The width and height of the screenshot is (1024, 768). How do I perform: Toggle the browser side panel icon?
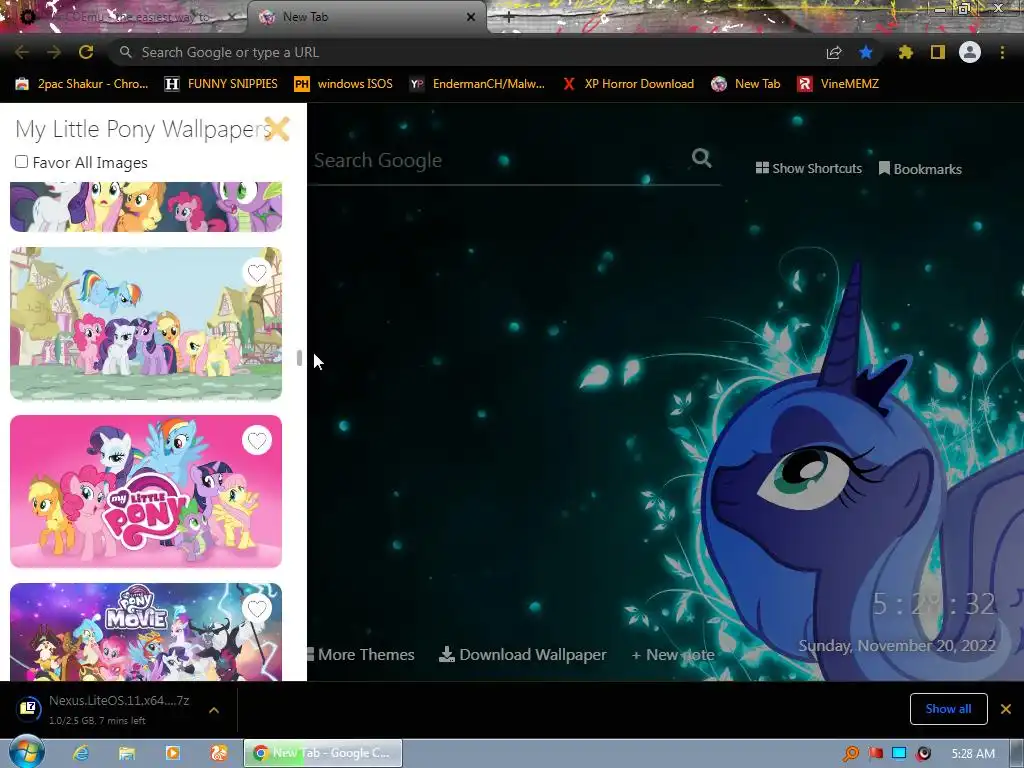click(937, 52)
